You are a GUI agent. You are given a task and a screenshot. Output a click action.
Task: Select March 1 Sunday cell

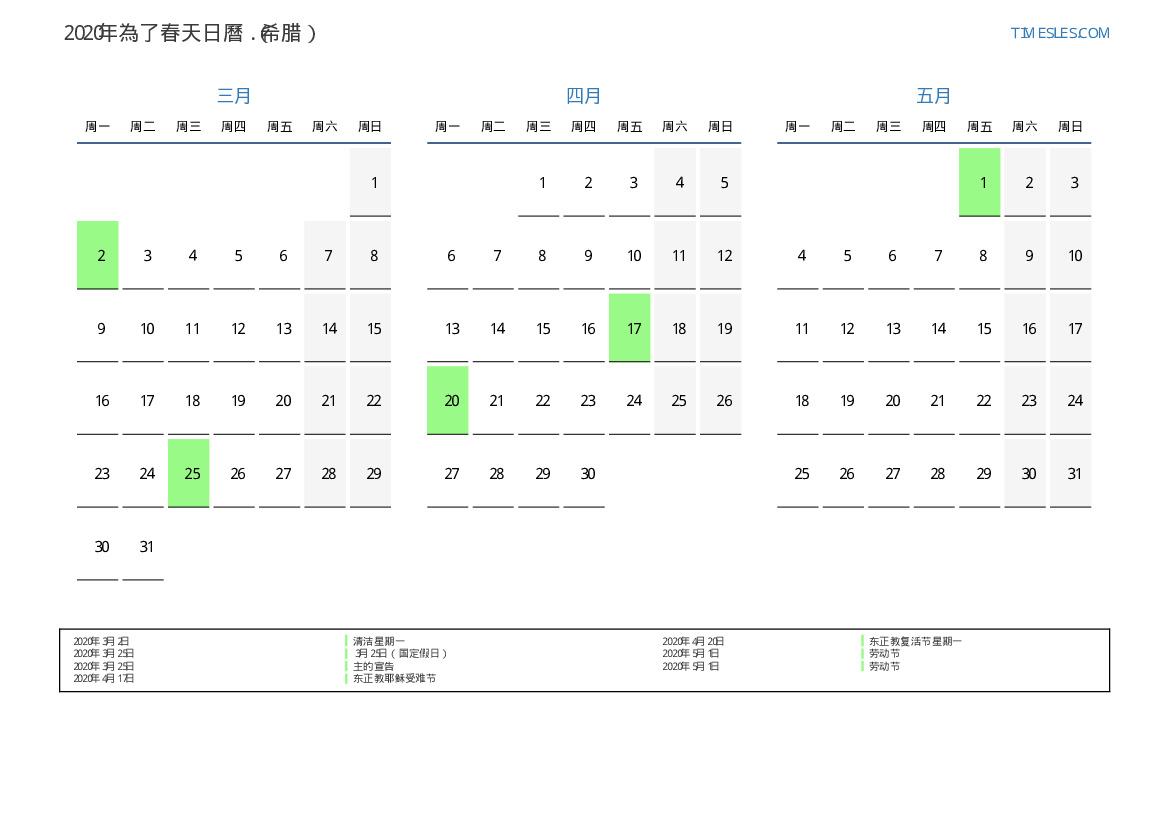tap(371, 183)
